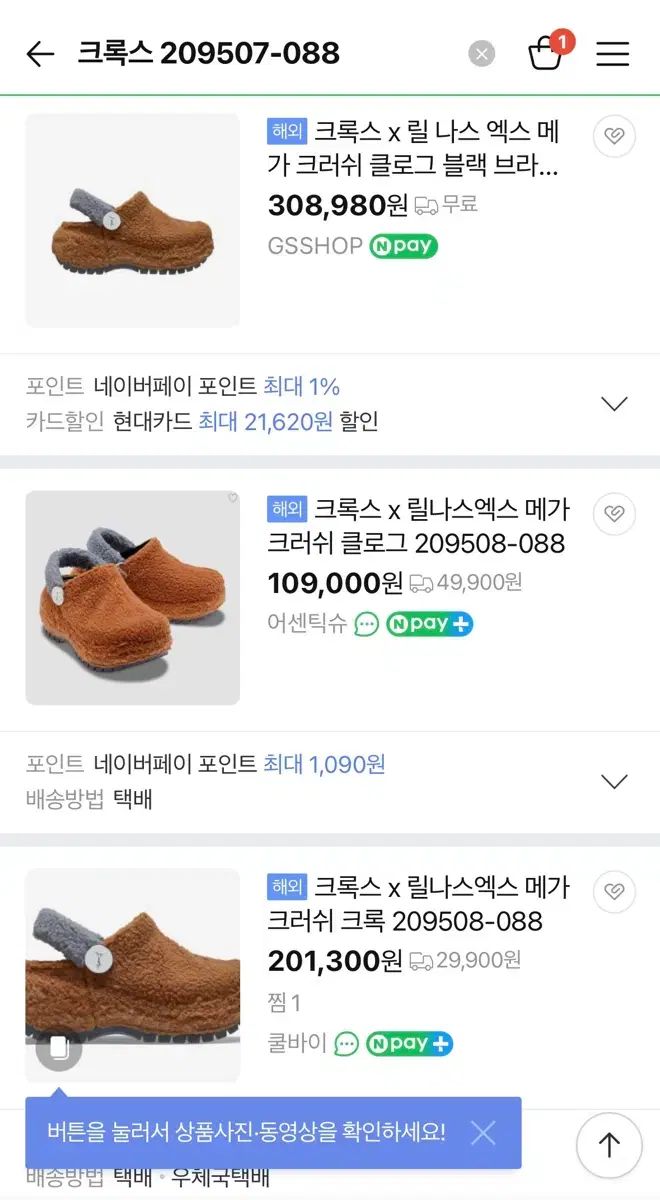Viewport: 660px width, 1200px height.
Task: Tap the Npay plus badge for 어센틱슈
Action: pos(430,624)
